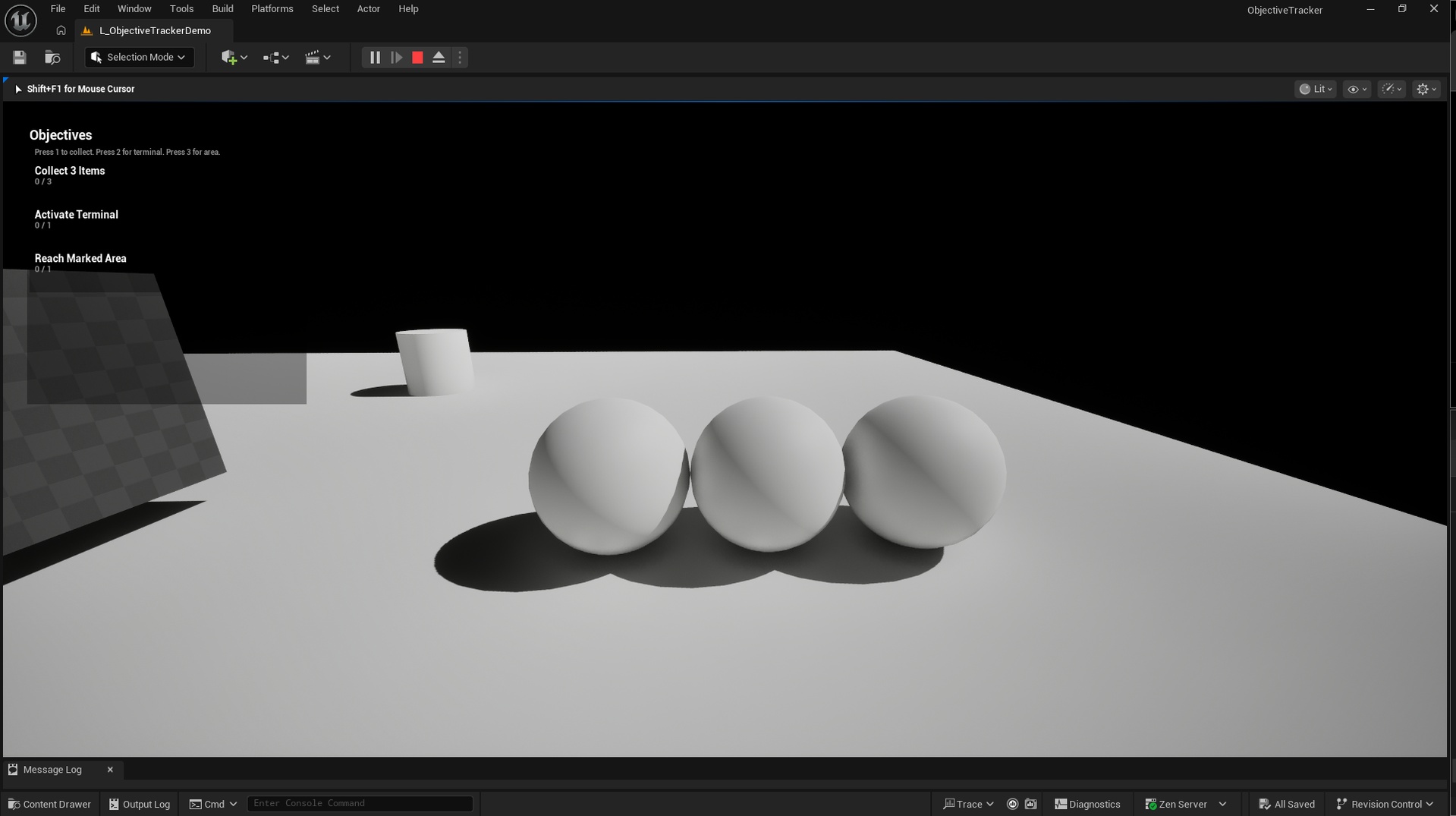Open the Diagnostics panel button
Image resolution: width=1456 pixels, height=816 pixels.
(x=1087, y=804)
